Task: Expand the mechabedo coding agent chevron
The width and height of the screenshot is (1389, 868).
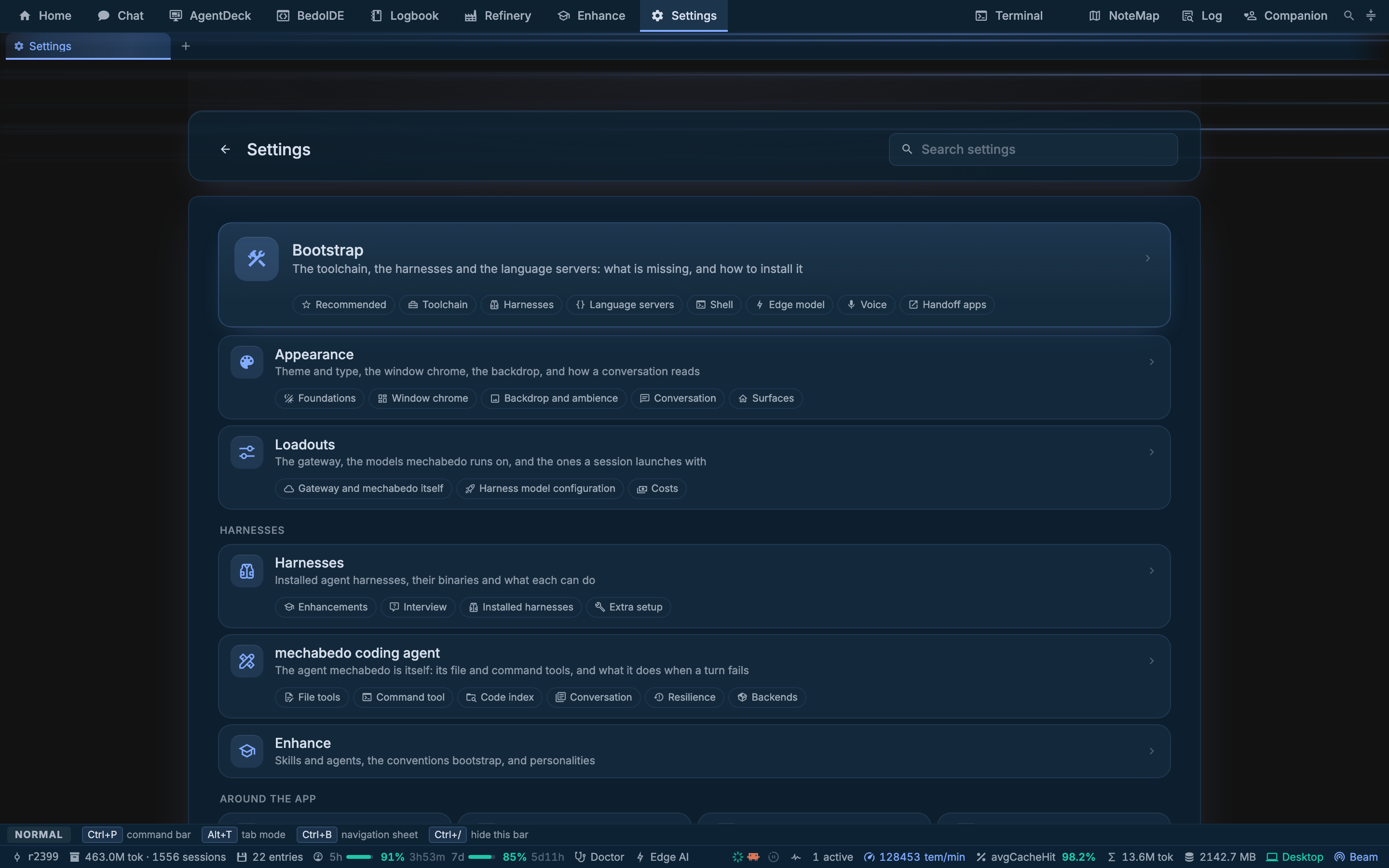Action: (1151, 661)
